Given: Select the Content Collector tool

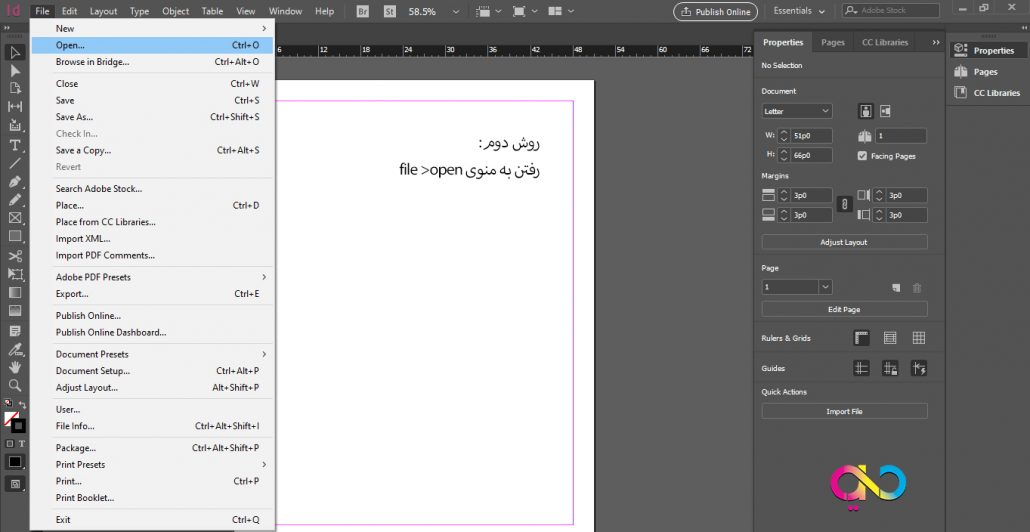Looking at the screenshot, I should 14,125.
